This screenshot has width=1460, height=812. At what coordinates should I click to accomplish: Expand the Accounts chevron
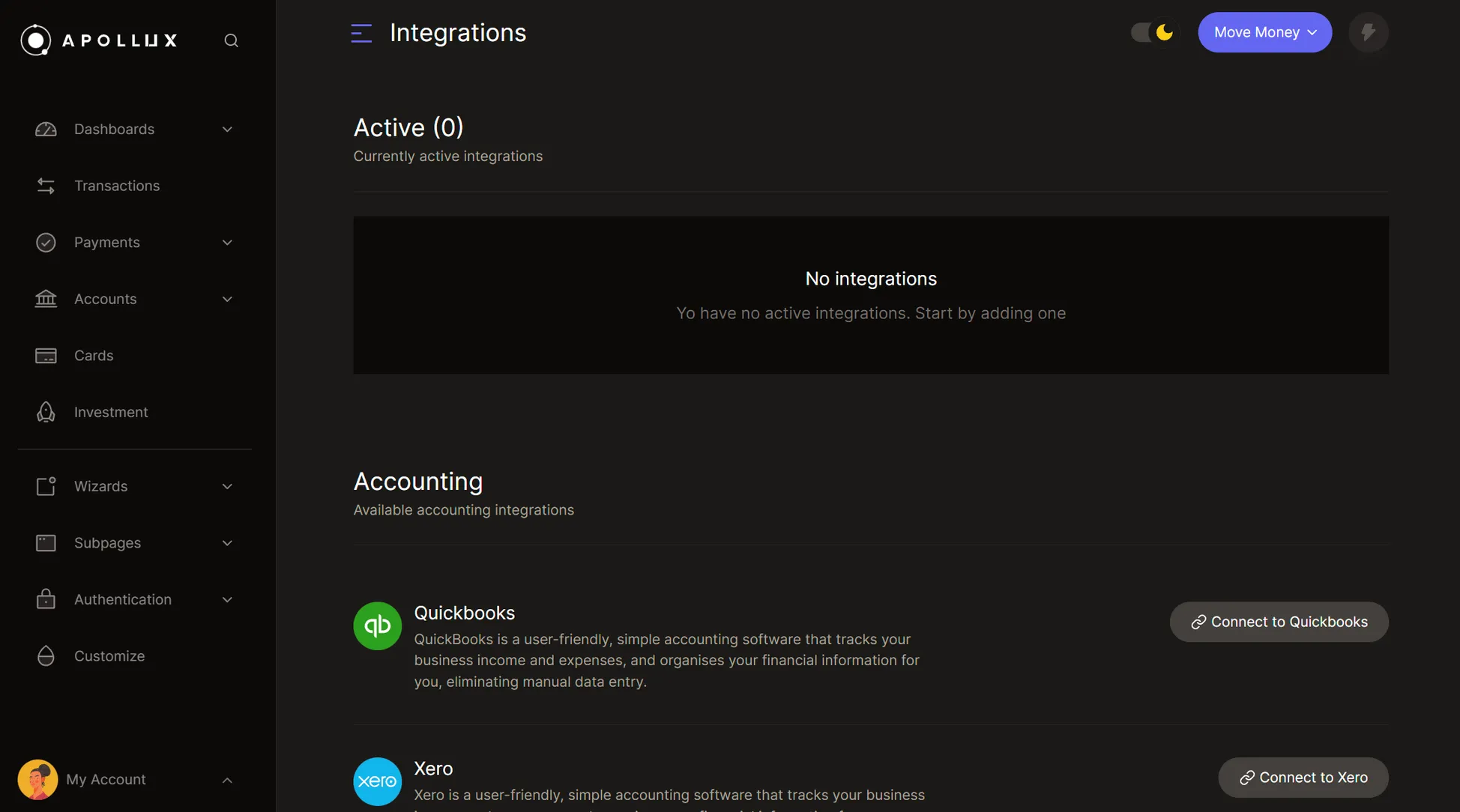pyautogui.click(x=227, y=299)
